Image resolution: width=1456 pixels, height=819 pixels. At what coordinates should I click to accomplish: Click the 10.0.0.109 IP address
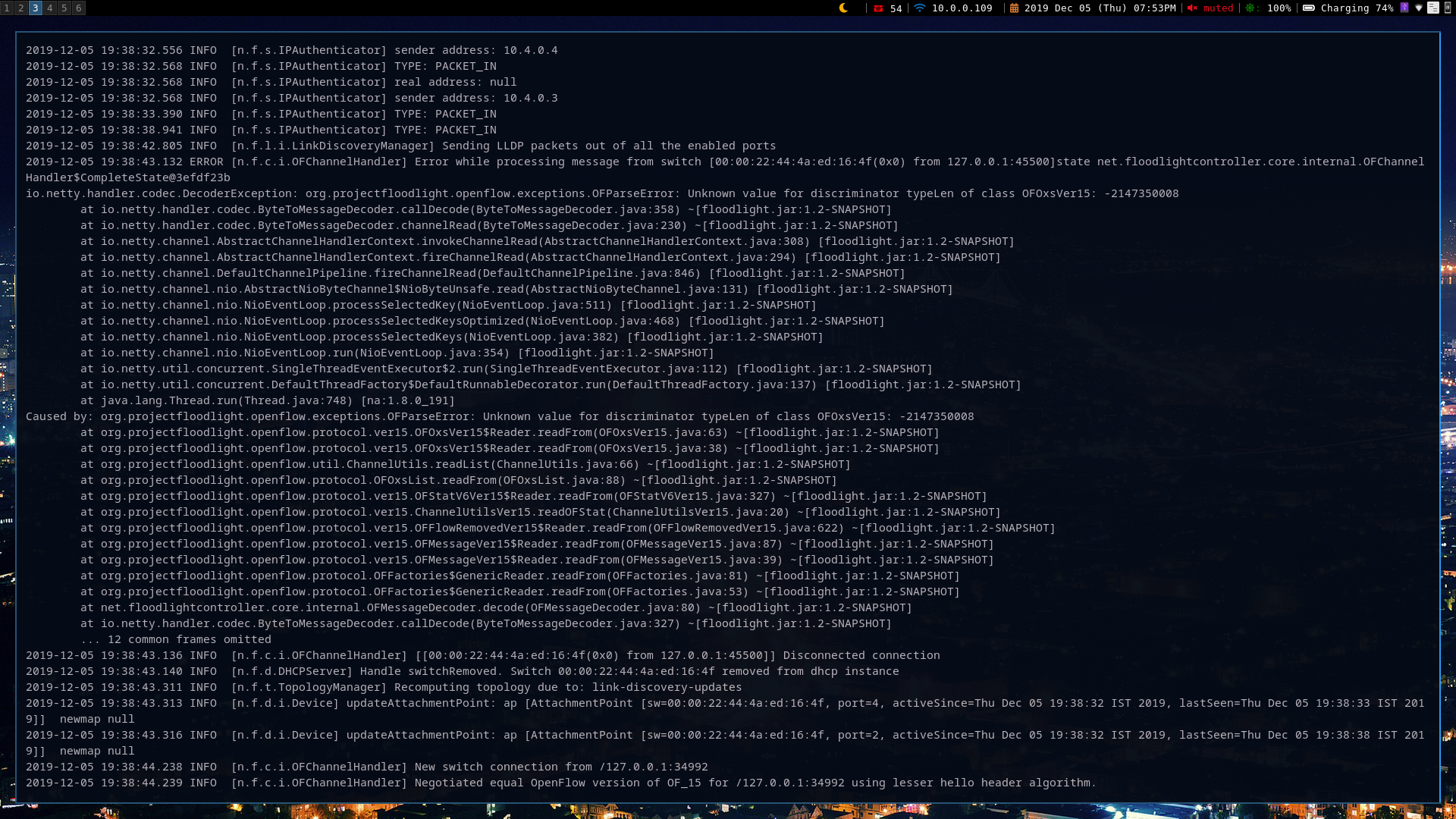962,8
